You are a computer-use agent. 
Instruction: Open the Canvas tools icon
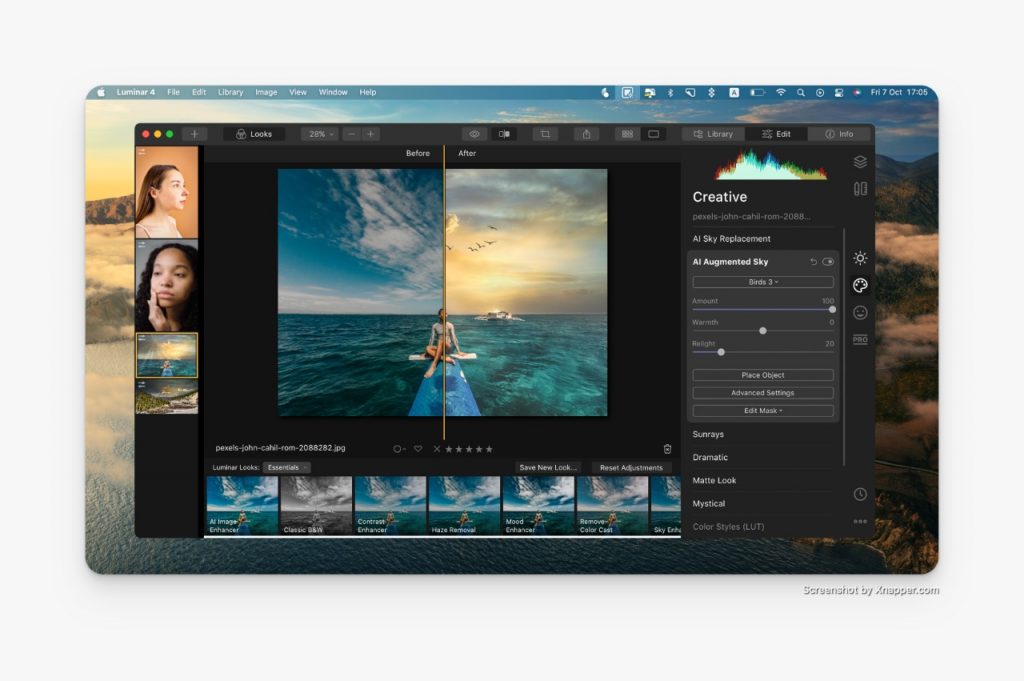860,189
